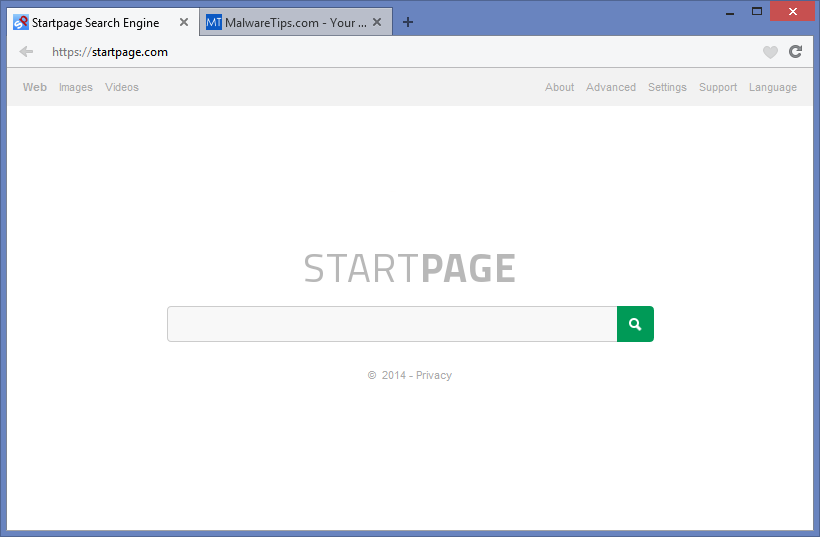820x537 pixels.
Task: Click the Startpage tab favicon
Action: [21, 22]
